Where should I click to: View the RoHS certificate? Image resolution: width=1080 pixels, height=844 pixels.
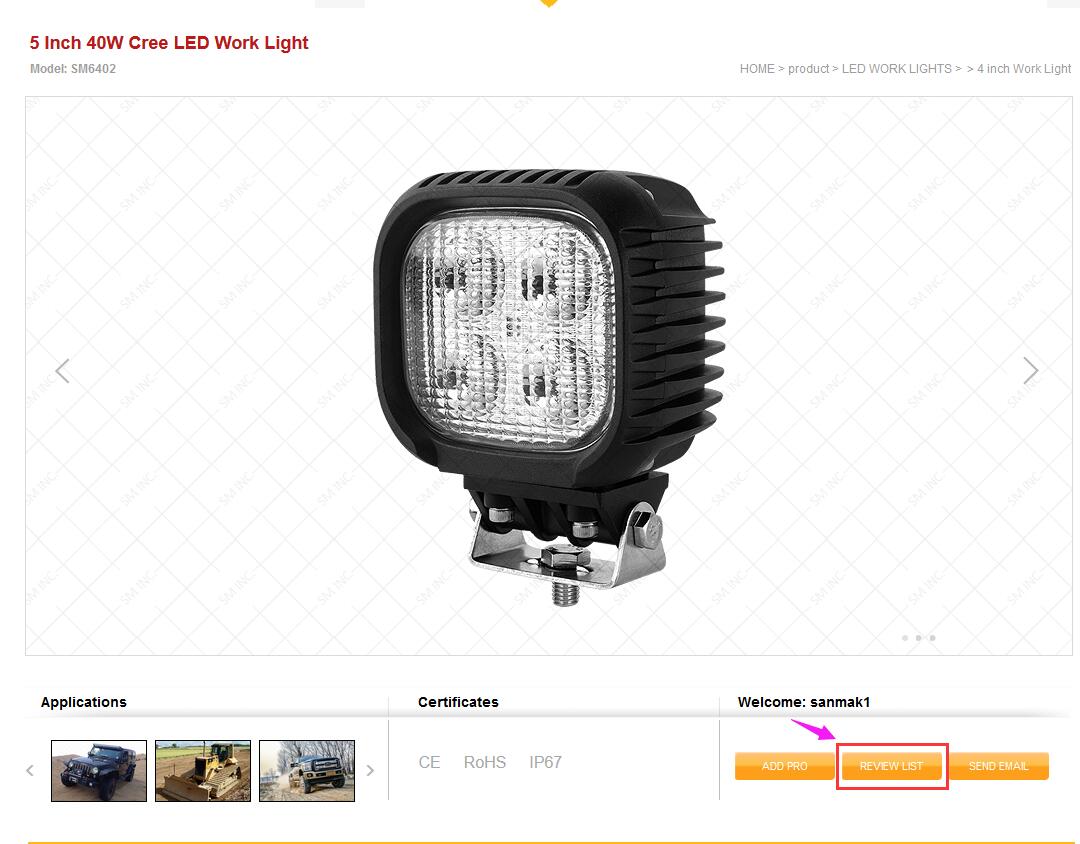coord(485,763)
